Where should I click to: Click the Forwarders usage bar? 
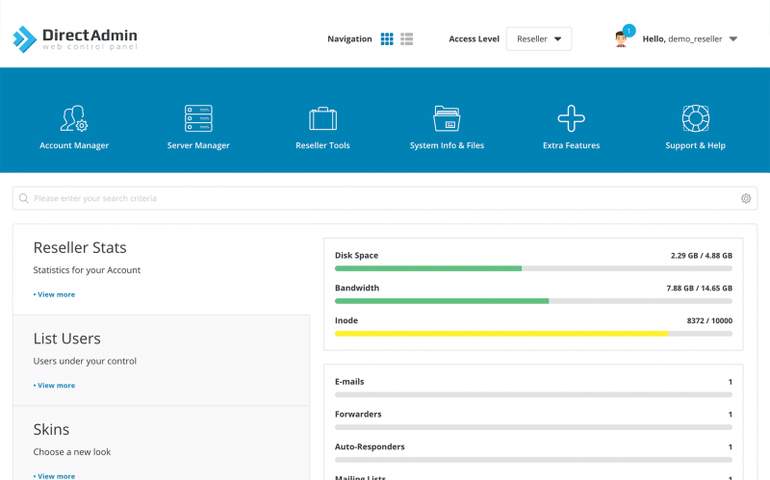(533, 427)
